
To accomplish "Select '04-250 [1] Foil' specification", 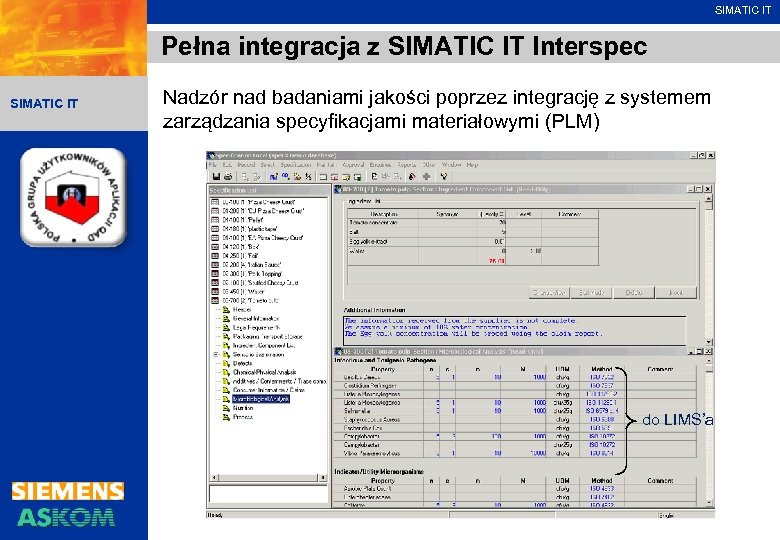I will pyautogui.click(x=240, y=256).
